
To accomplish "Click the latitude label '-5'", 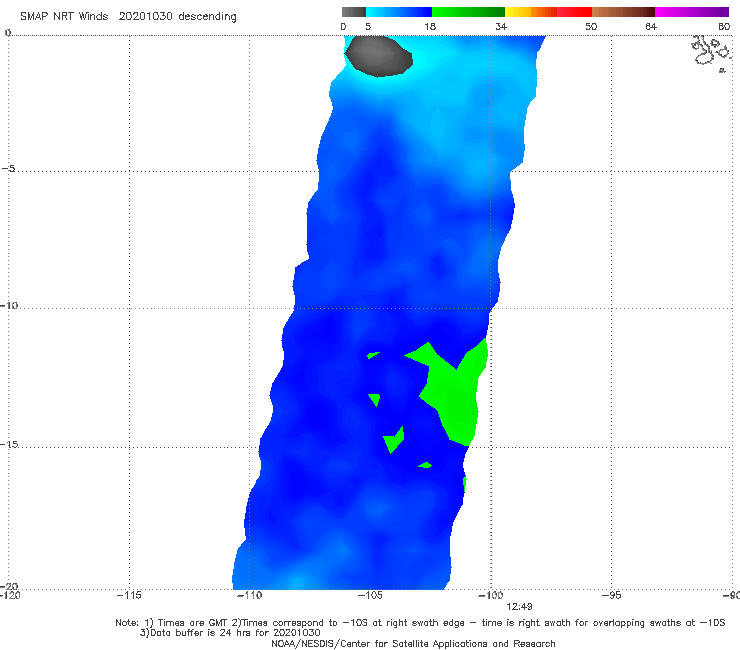I will point(9,169).
